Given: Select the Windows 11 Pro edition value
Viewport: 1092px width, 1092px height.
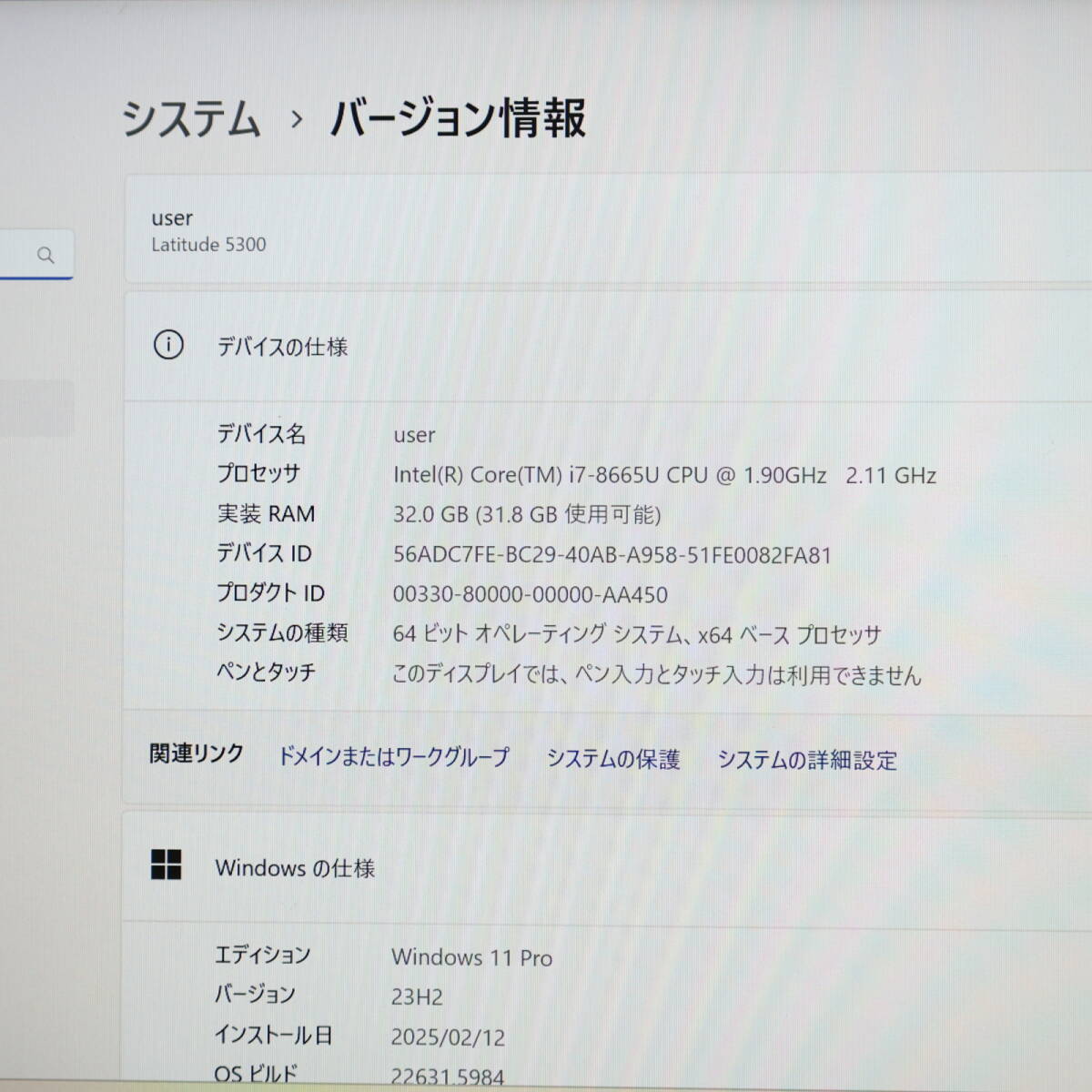Looking at the screenshot, I should point(472,957).
